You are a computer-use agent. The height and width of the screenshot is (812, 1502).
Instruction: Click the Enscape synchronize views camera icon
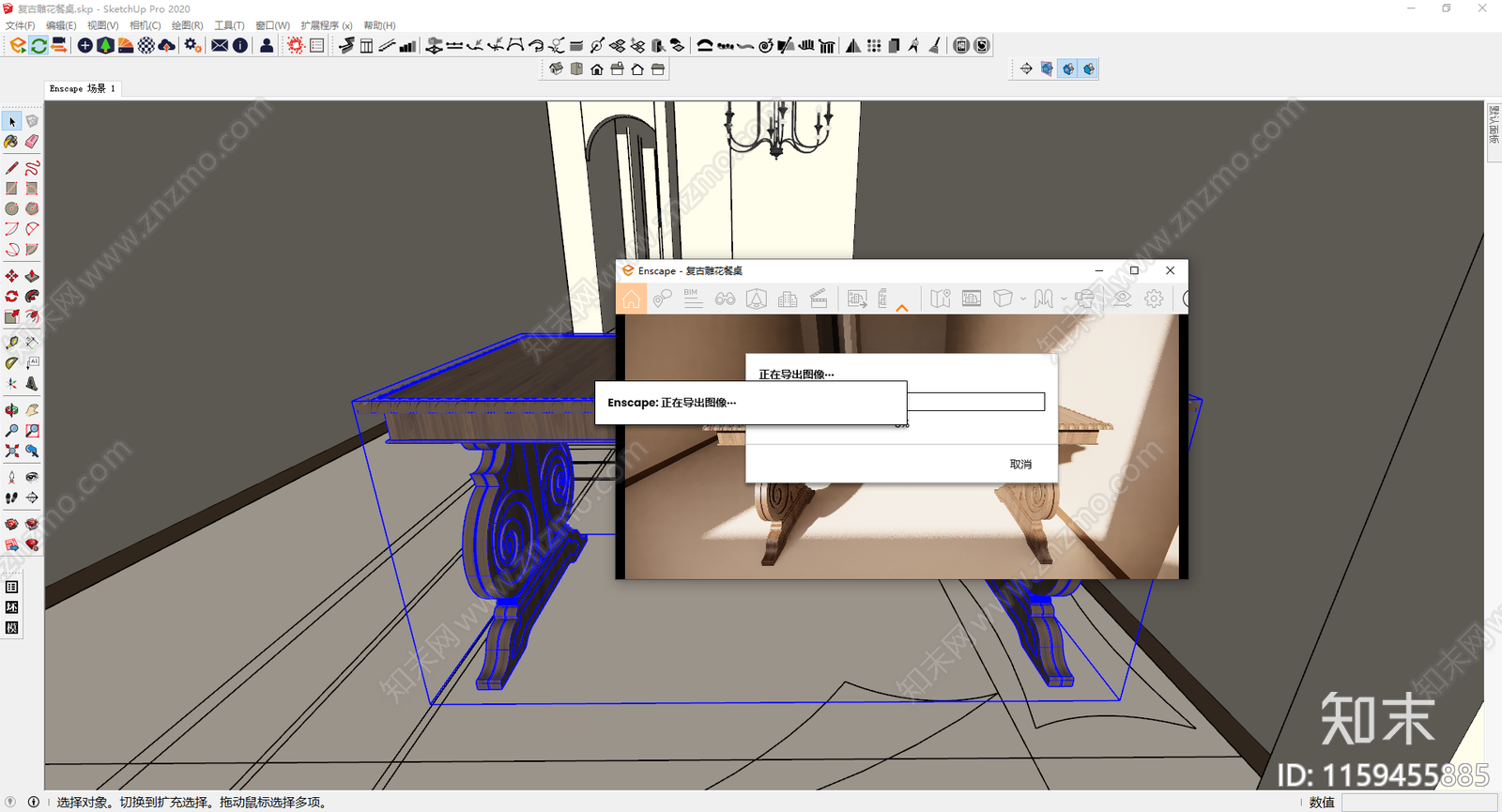point(59,45)
